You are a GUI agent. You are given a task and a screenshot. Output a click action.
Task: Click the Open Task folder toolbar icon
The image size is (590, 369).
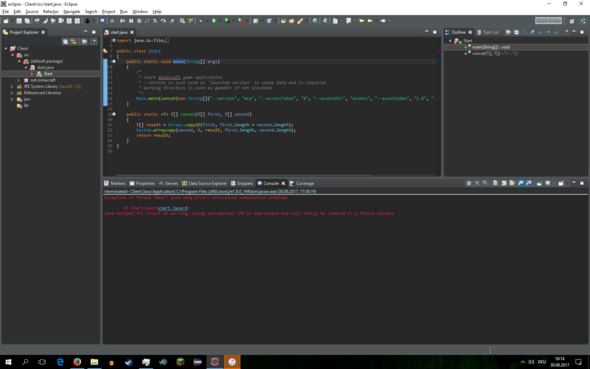click(x=291, y=21)
